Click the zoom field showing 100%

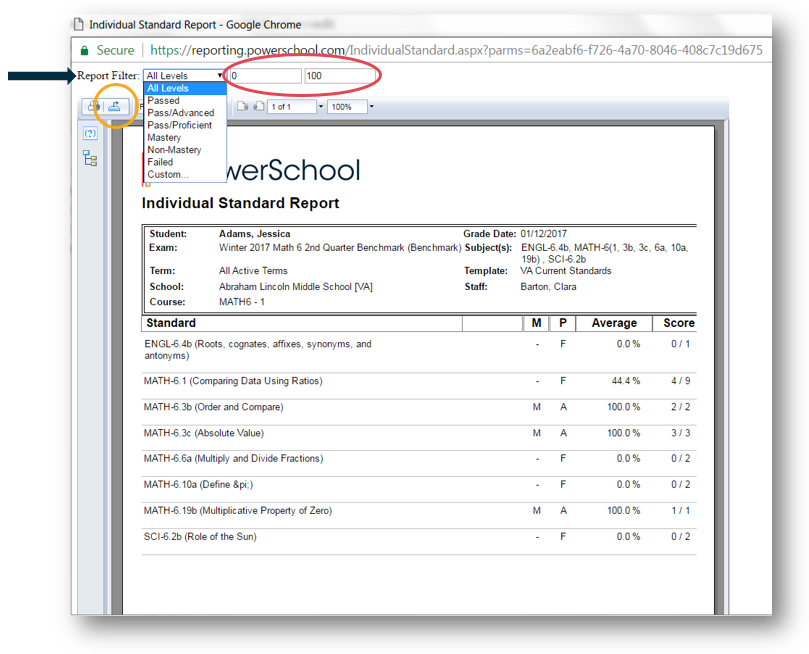tap(347, 107)
